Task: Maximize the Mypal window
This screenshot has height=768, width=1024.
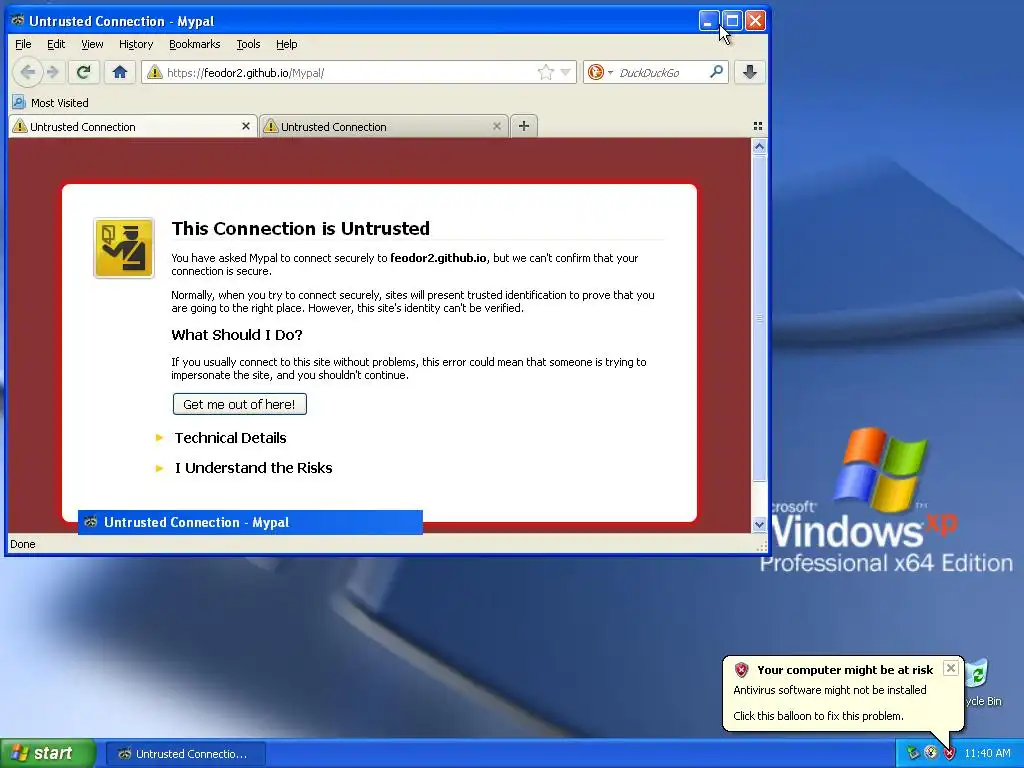Action: point(732,21)
